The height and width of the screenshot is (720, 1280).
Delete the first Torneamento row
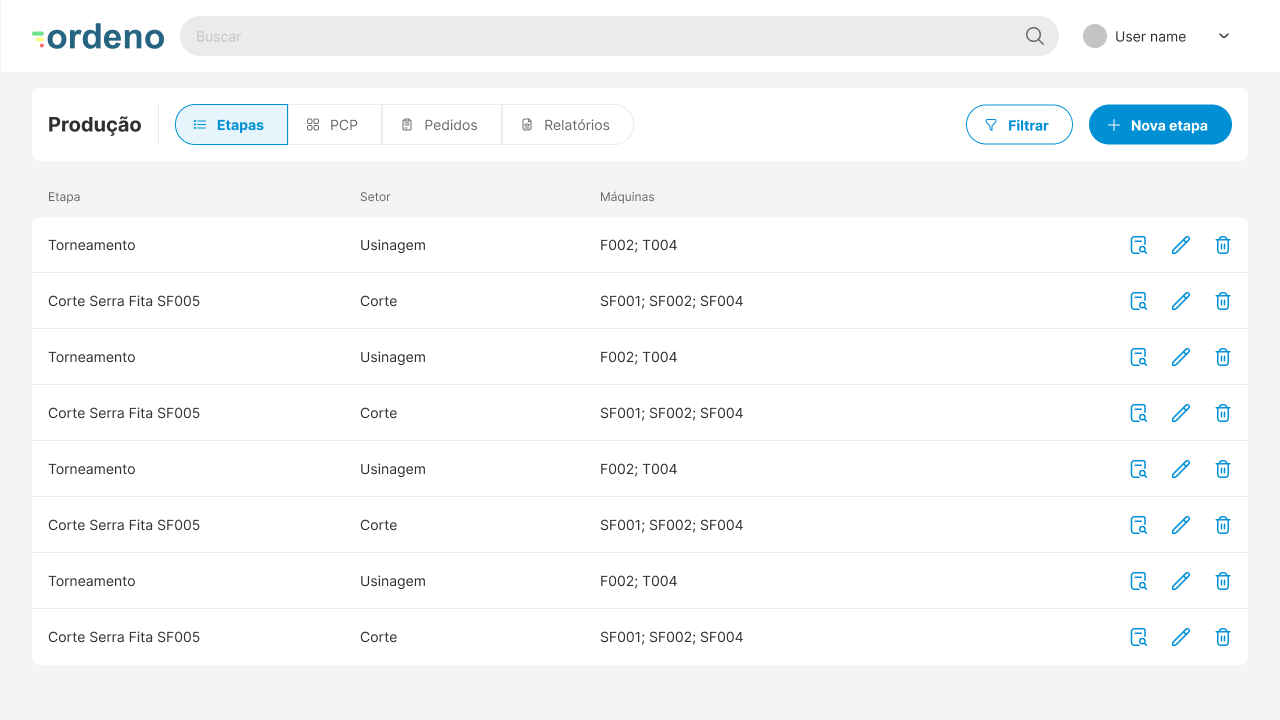point(1222,245)
